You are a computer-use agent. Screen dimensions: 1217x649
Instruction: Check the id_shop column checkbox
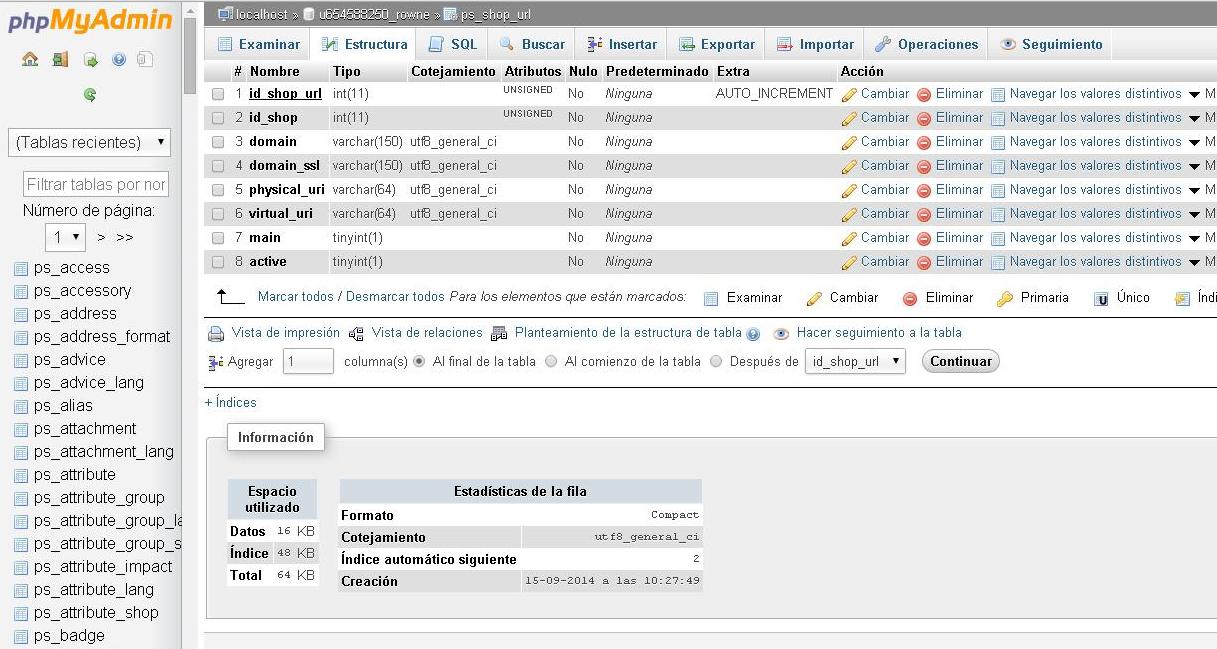click(x=218, y=118)
